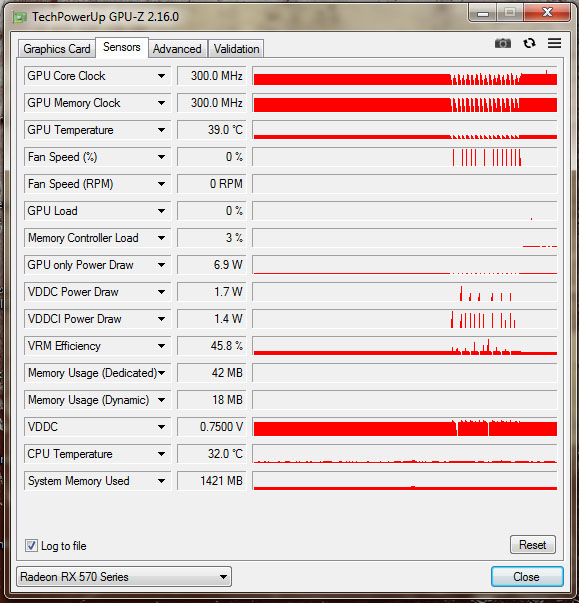The width and height of the screenshot is (579, 603).
Task: Click the 45.8 % VRM Efficiency value
Action: [211, 346]
